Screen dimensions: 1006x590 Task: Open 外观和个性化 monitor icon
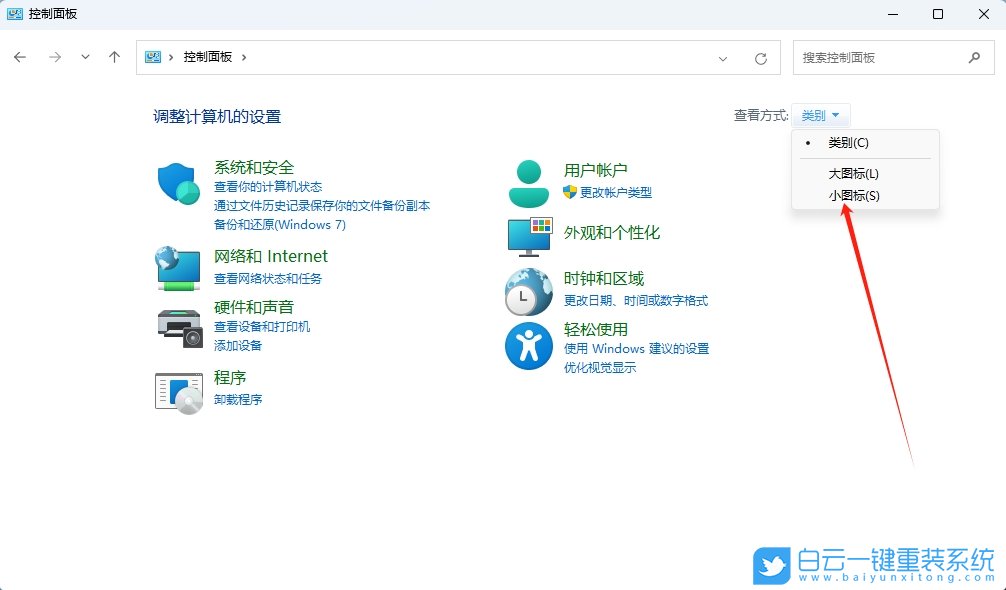[x=528, y=236]
